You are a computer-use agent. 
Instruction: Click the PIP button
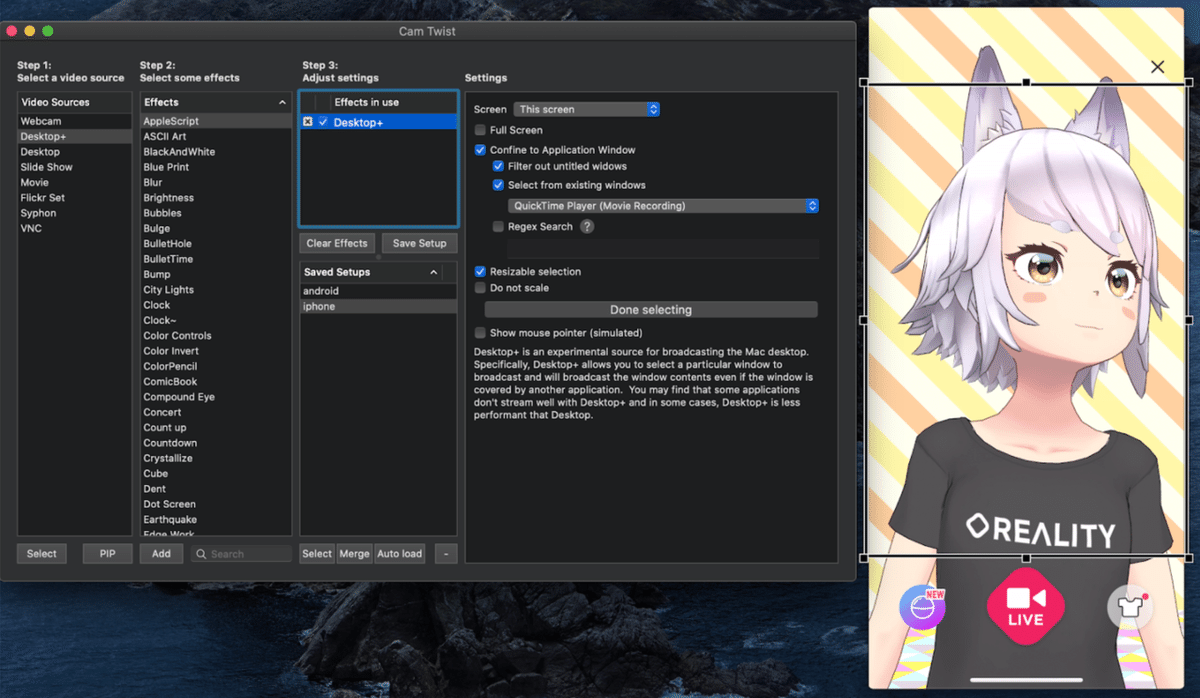(107, 554)
